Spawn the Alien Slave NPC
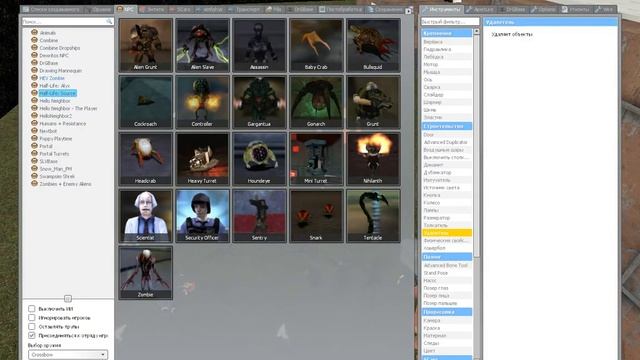 coord(202,45)
